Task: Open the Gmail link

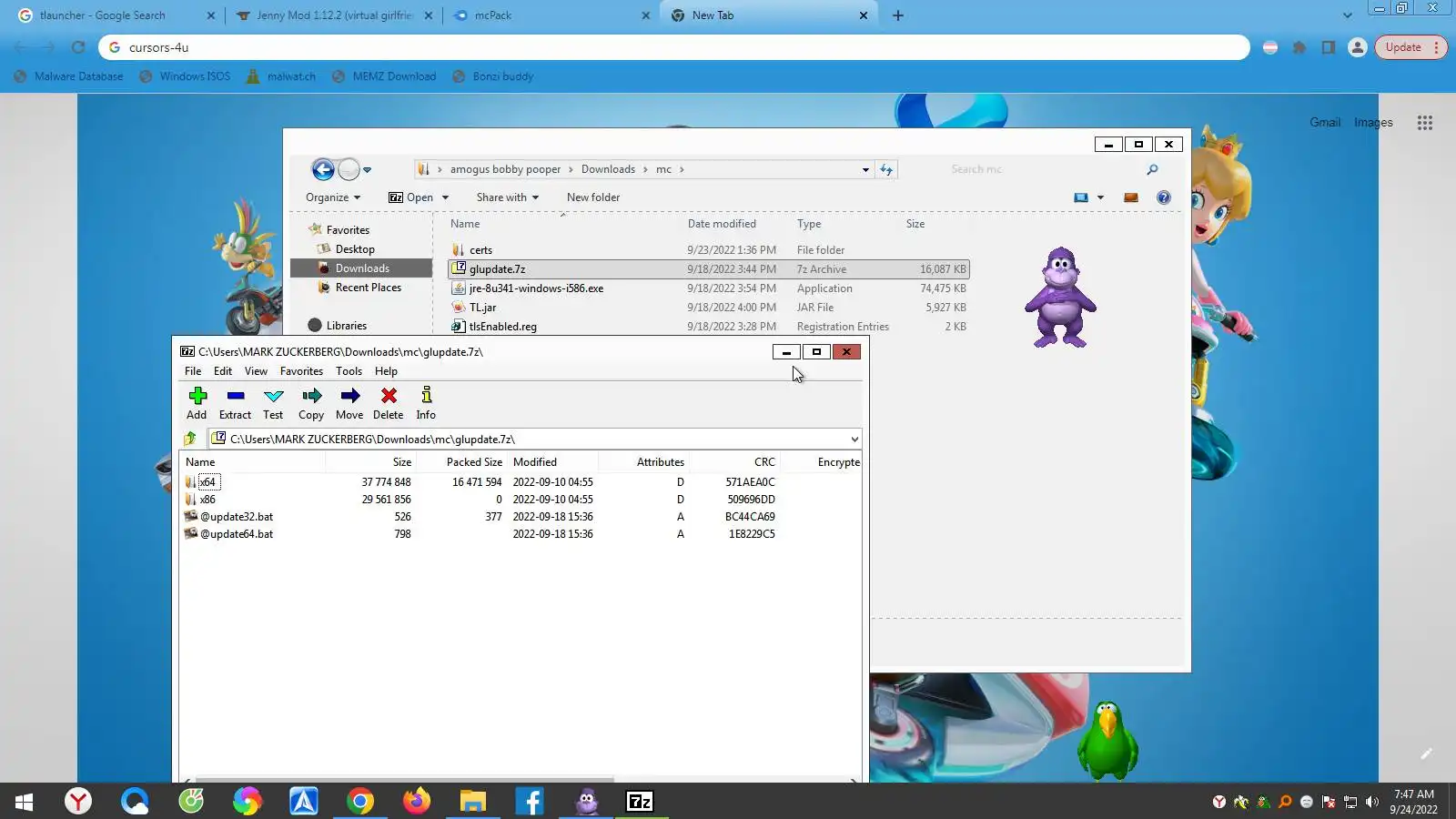Action: coord(1325,122)
